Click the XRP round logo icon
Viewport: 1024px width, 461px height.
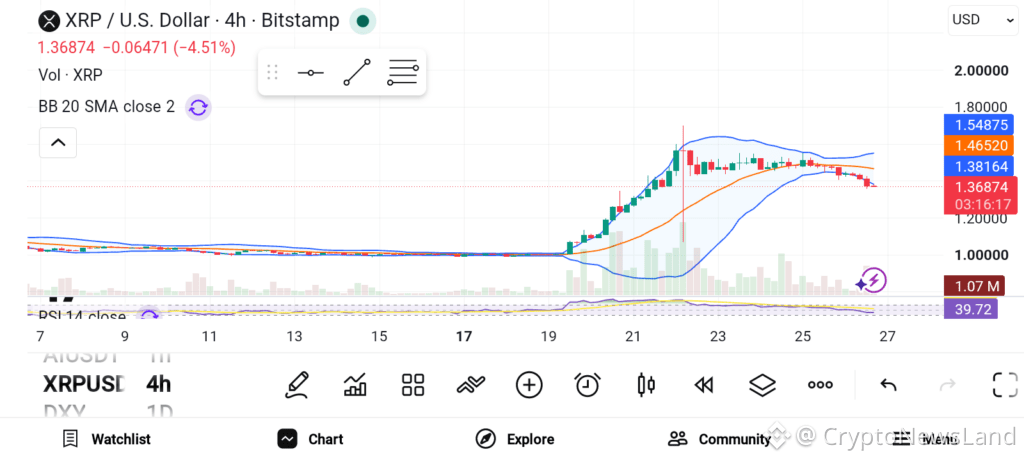coord(49,21)
